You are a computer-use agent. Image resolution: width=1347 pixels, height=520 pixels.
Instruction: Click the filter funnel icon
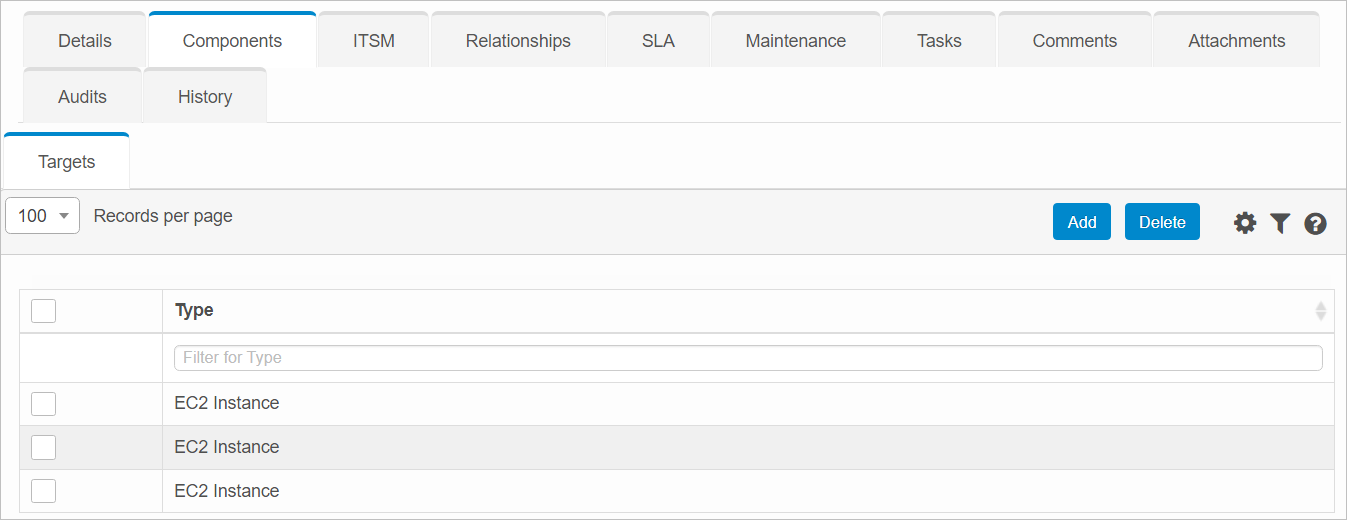[x=1280, y=223]
